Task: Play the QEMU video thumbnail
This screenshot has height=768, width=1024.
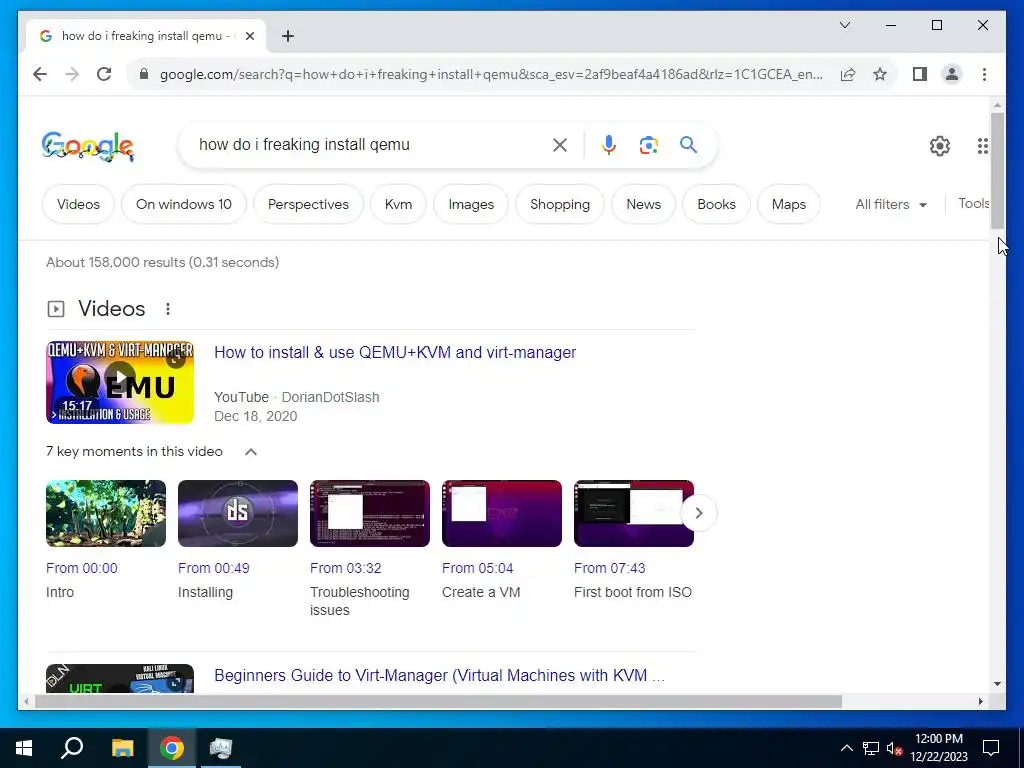Action: point(120,382)
